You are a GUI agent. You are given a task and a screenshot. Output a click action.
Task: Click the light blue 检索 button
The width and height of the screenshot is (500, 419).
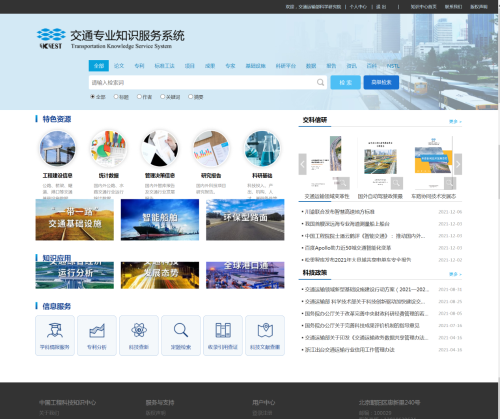coord(346,82)
